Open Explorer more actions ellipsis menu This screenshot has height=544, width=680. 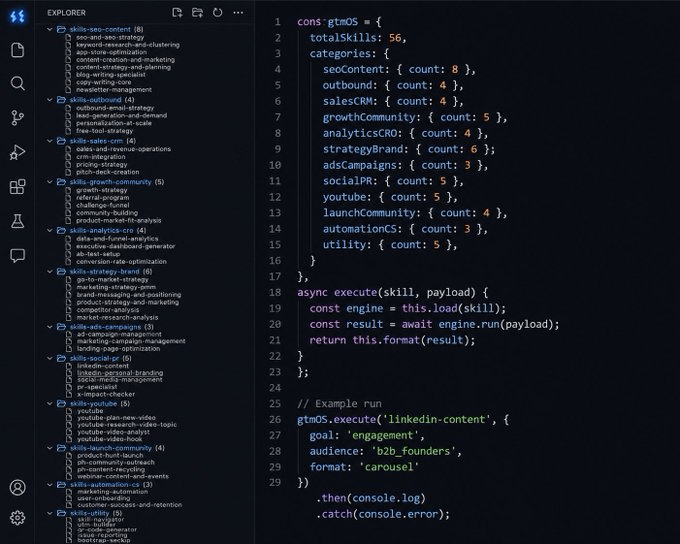click(238, 13)
